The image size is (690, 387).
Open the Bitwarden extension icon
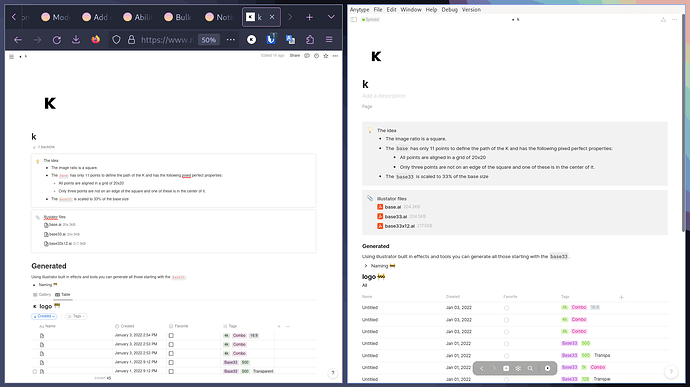(x=271, y=39)
